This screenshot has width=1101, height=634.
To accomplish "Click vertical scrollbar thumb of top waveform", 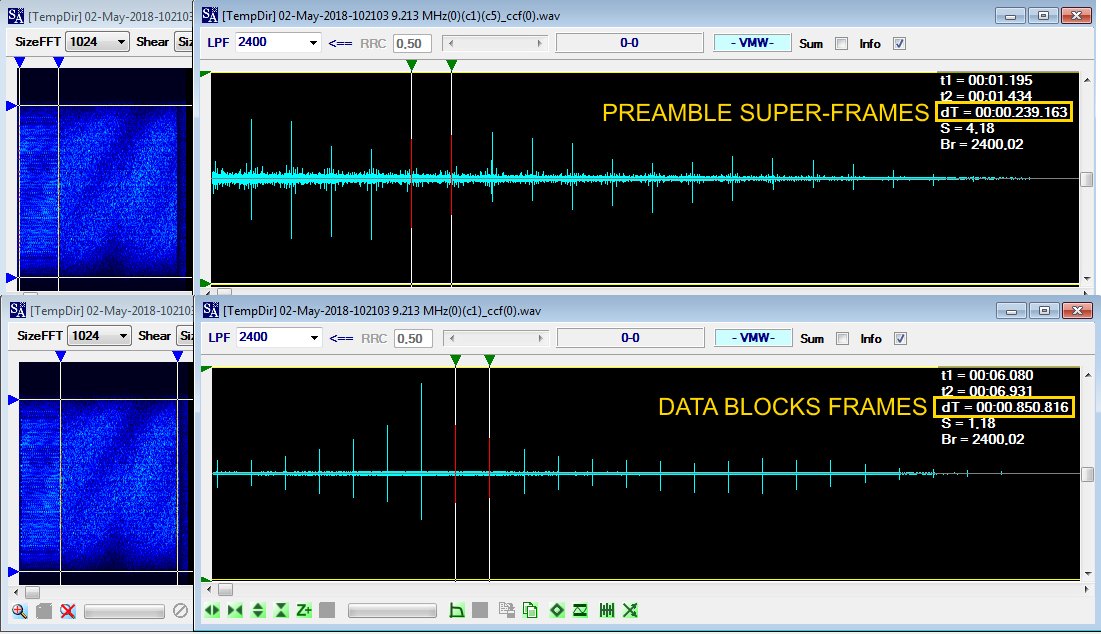I will 1088,180.
